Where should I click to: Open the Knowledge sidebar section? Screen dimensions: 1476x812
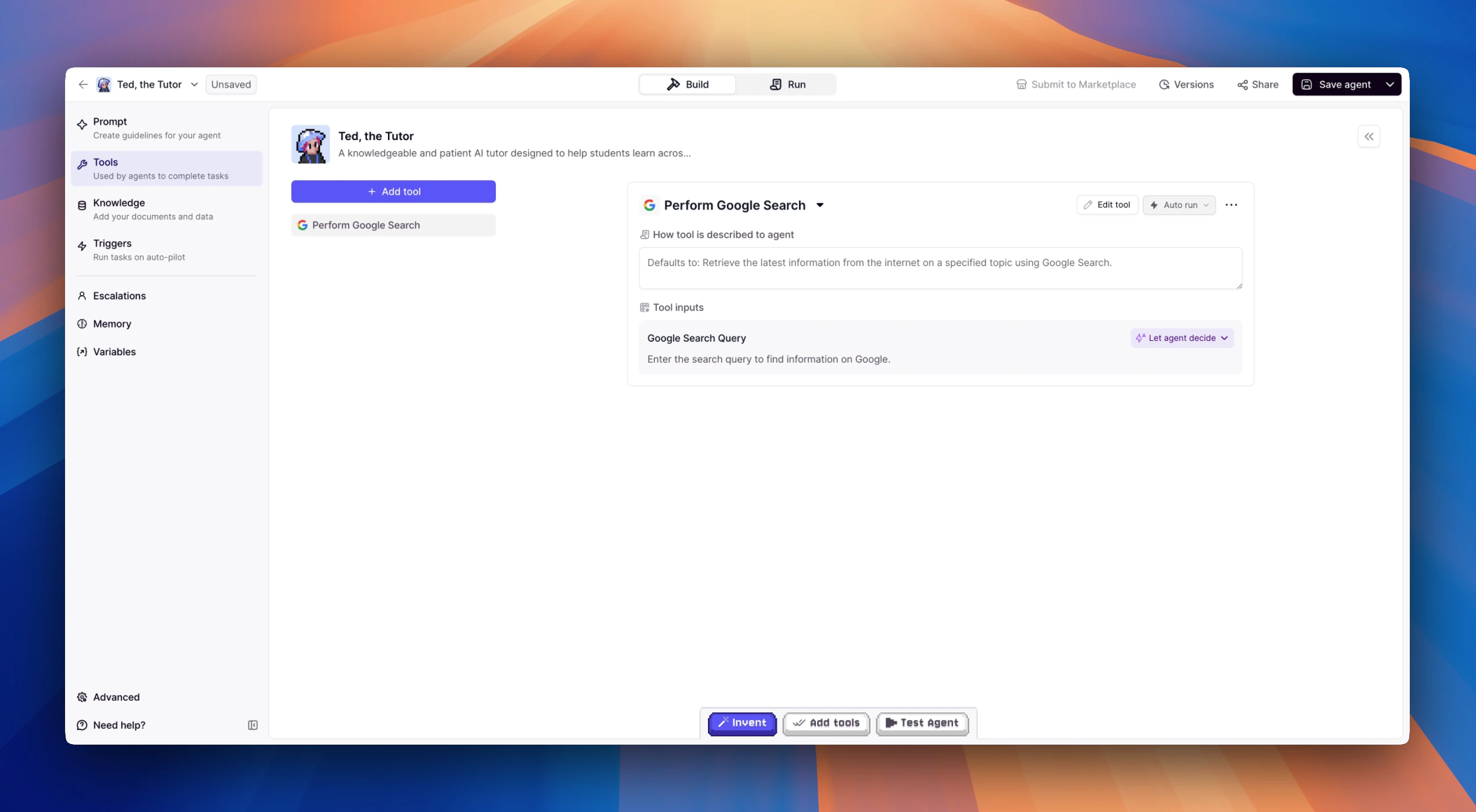119,203
